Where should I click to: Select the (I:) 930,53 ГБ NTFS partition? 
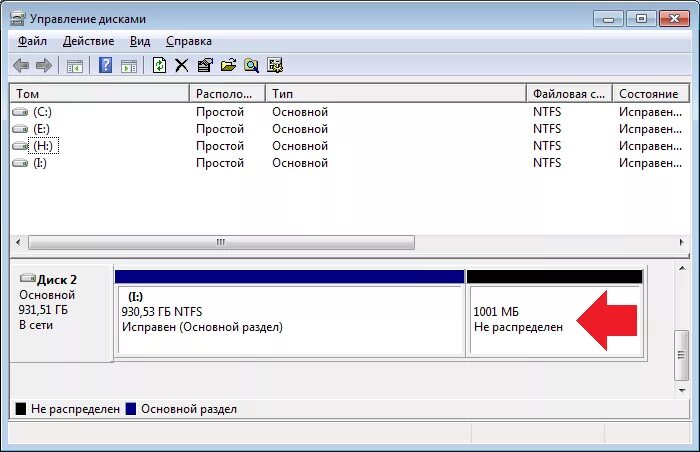290,313
